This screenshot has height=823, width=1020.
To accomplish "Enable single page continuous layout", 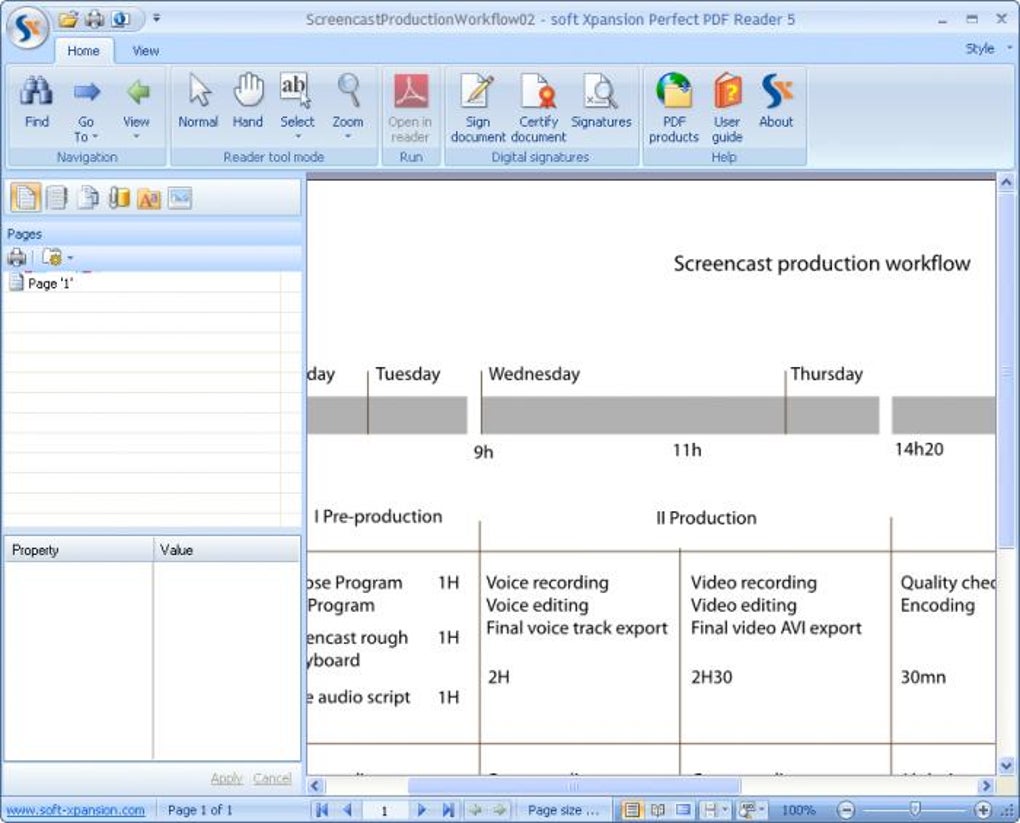I will (x=630, y=810).
